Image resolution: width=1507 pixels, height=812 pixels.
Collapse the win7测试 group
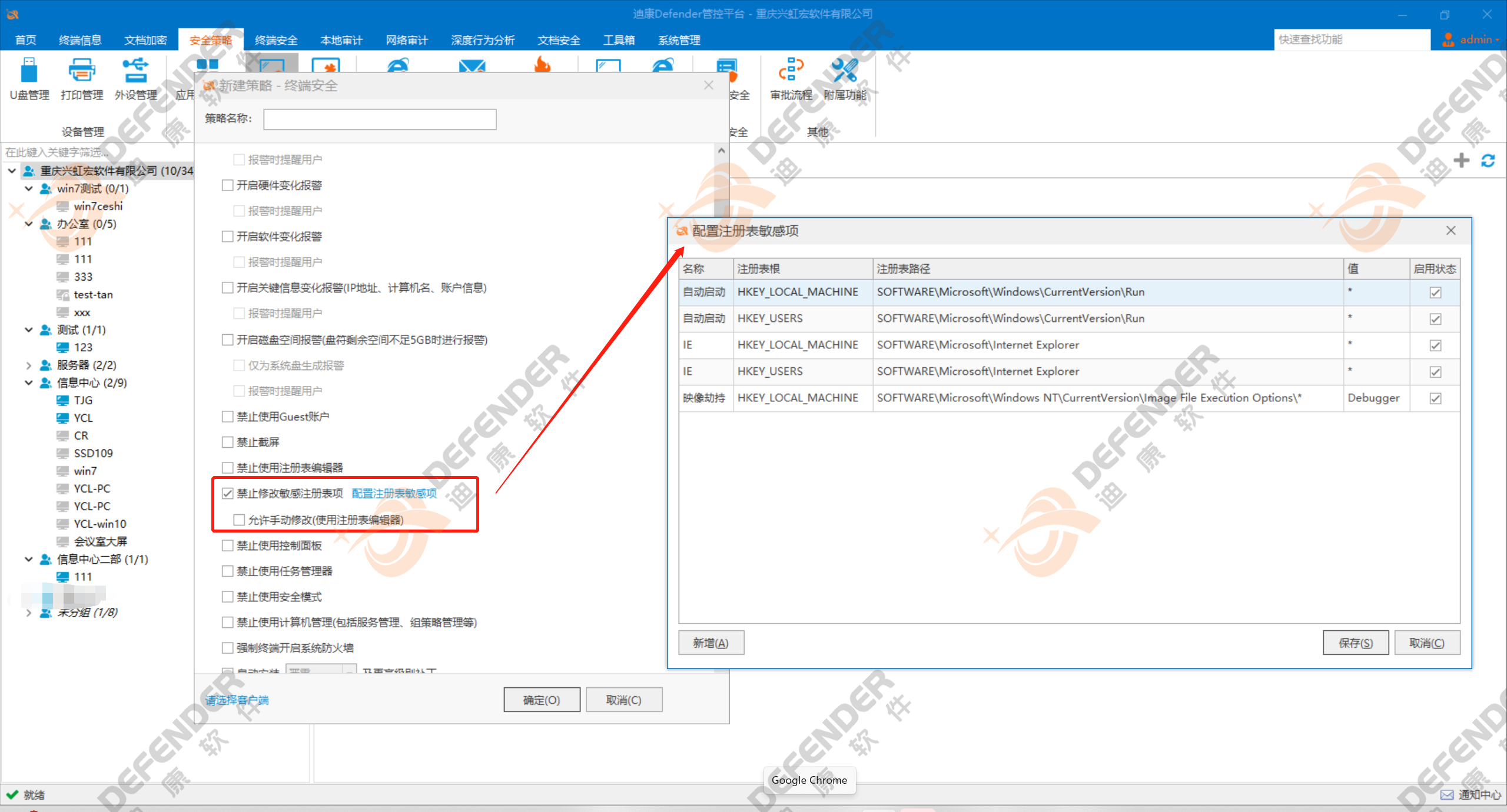point(28,188)
